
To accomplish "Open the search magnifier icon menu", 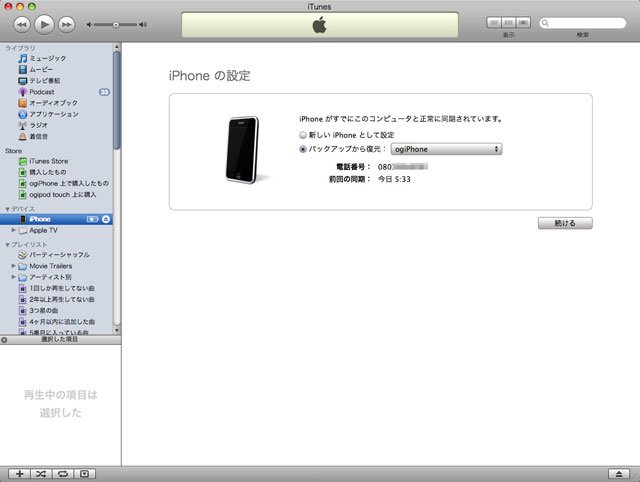I will tap(545, 23).
